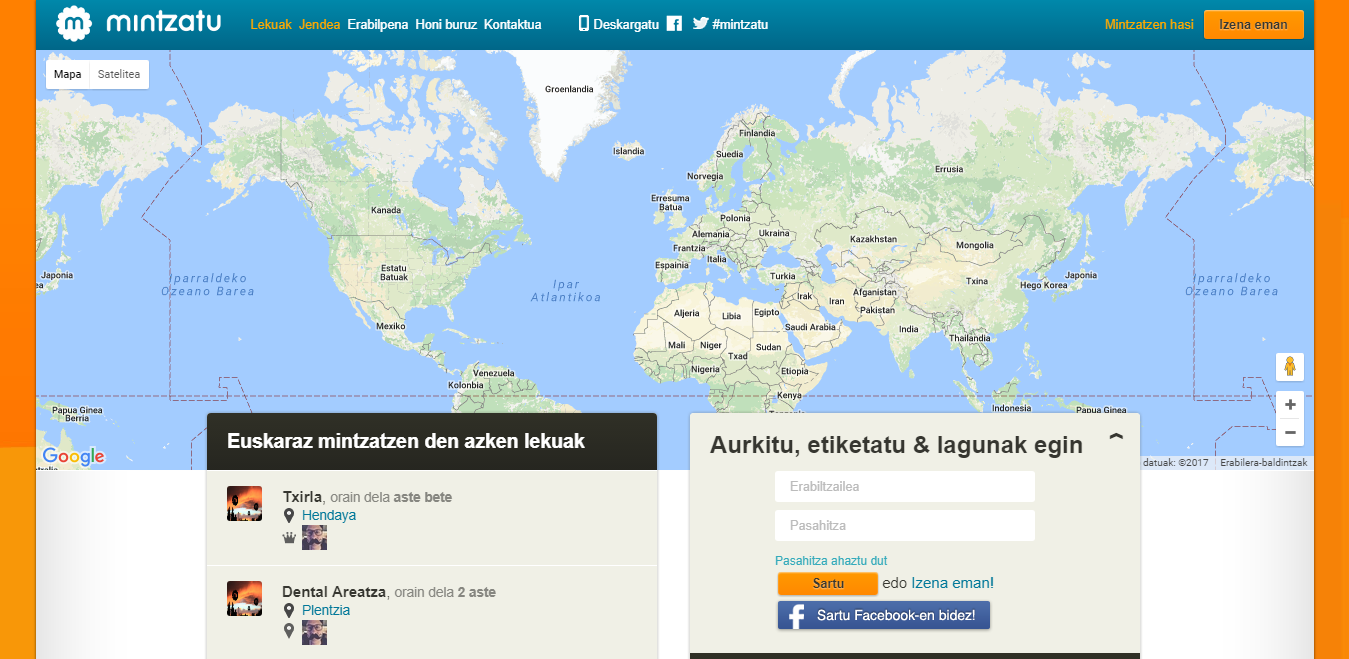Click the Sartu Facebook-en bidez button
Viewport: 1349px width, 659px height.
pos(884,616)
